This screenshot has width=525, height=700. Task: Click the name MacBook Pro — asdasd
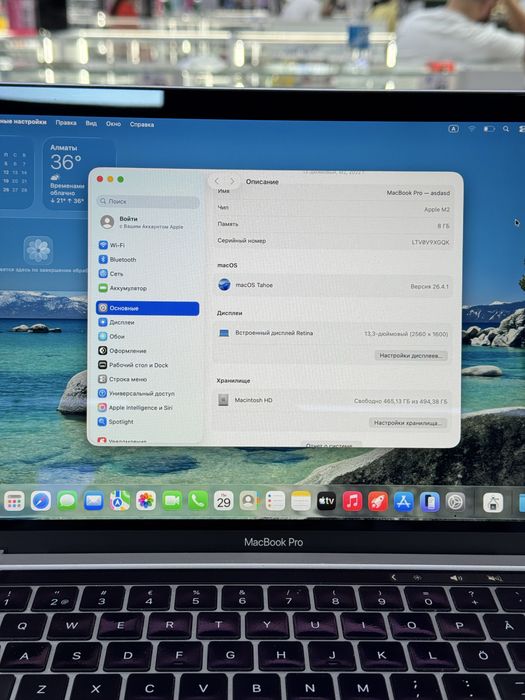(x=418, y=193)
